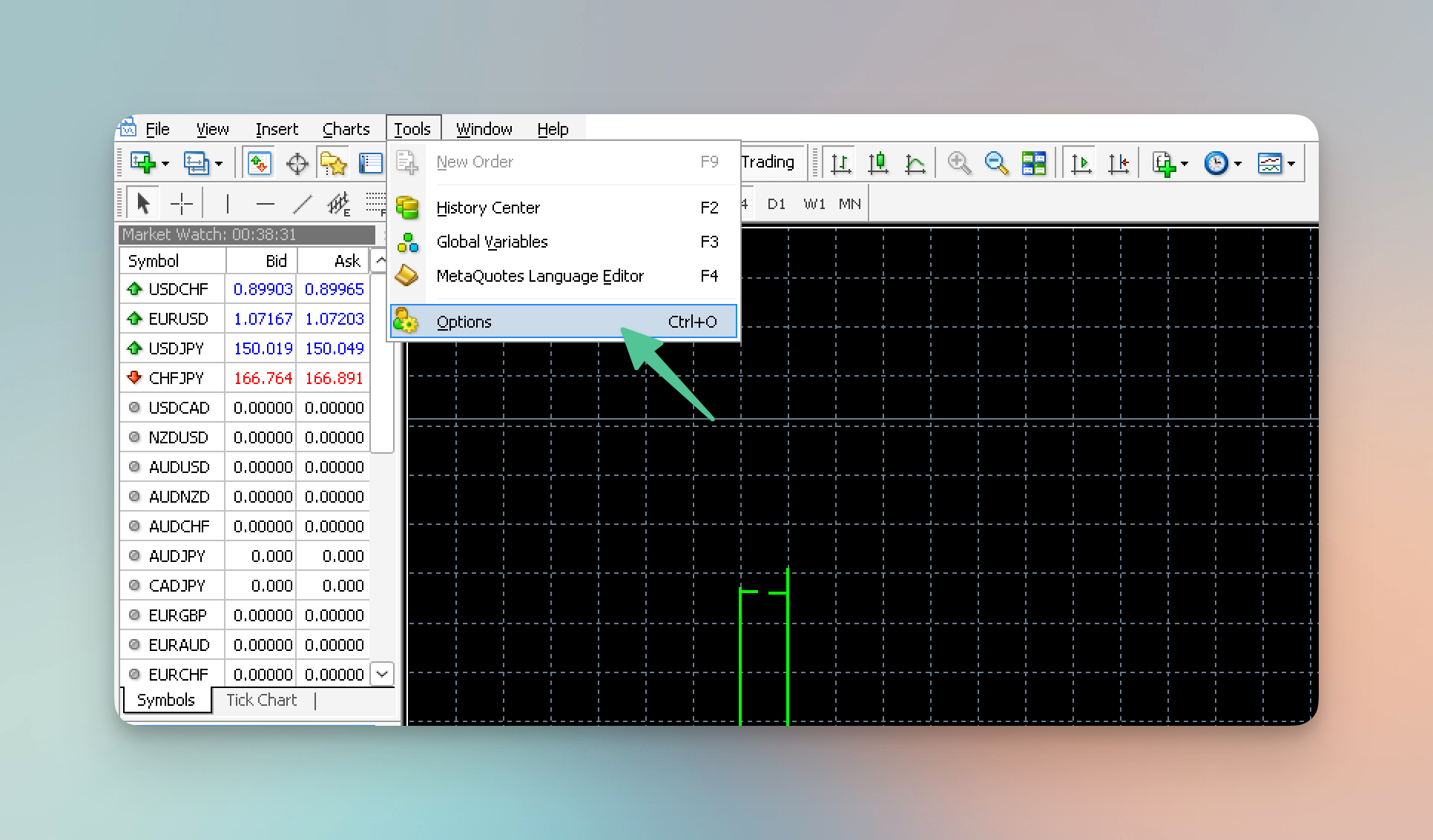Toggle the Auto Scroll chart button
This screenshot has height=840, width=1433.
point(1081,163)
